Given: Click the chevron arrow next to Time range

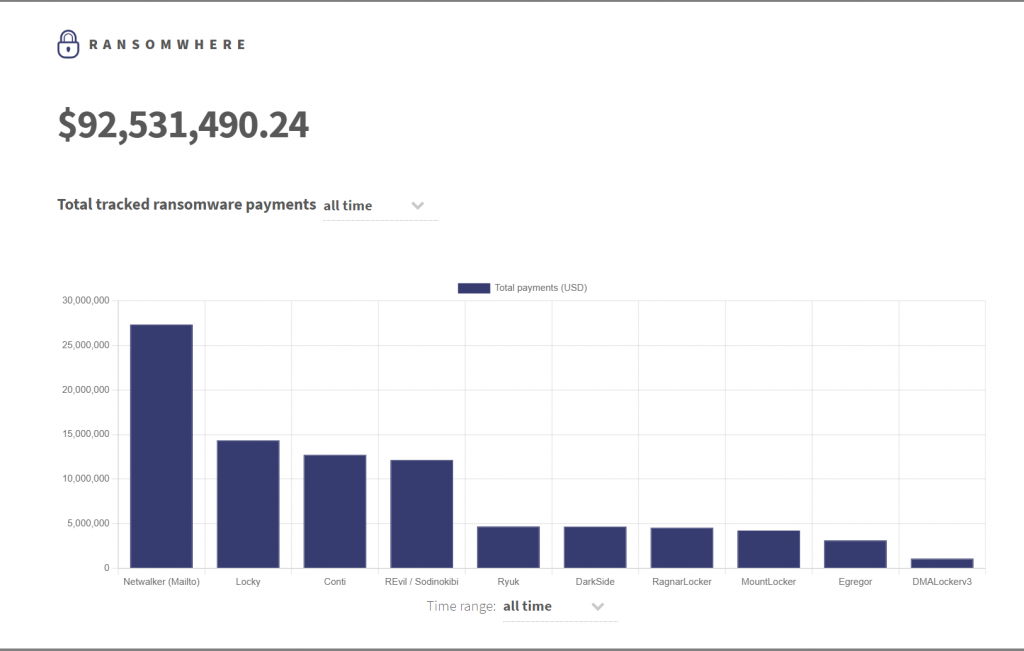Looking at the screenshot, I should click(x=598, y=607).
